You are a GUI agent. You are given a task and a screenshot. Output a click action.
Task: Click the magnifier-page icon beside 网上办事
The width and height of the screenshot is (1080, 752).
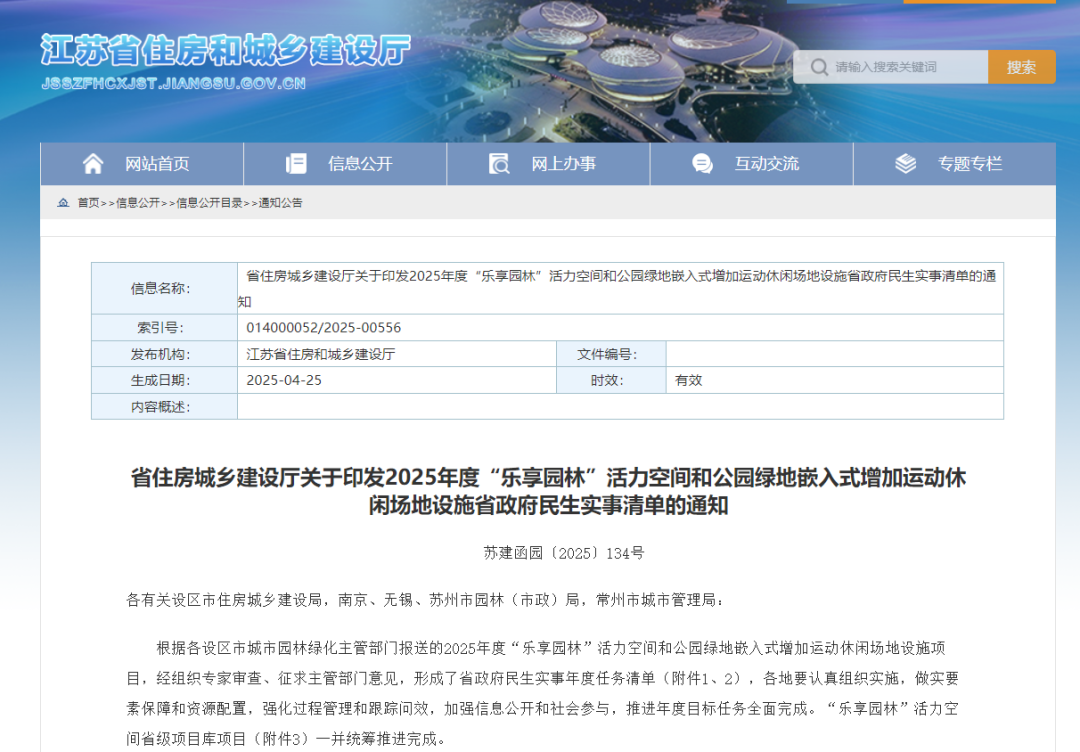coord(499,164)
